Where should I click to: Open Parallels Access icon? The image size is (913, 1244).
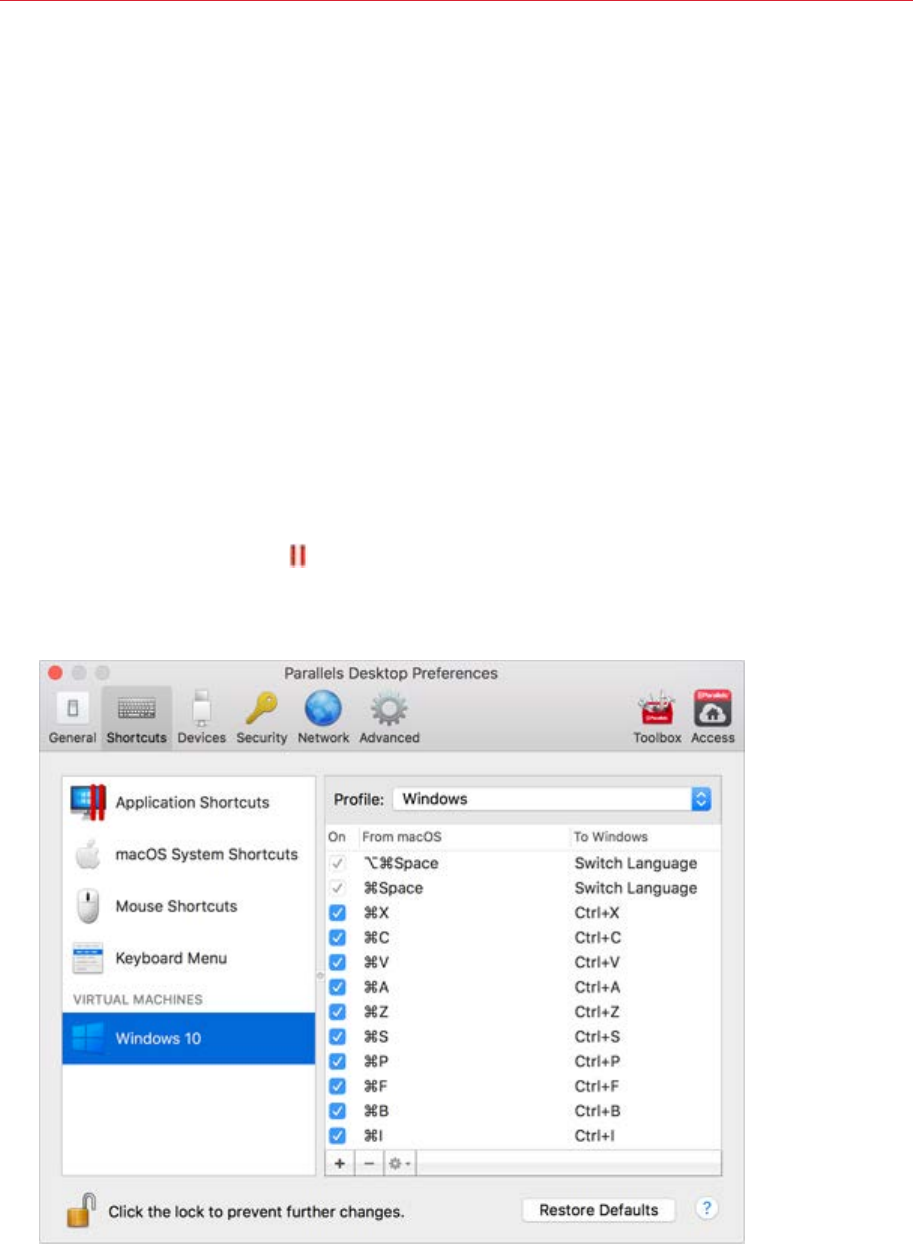(x=713, y=718)
